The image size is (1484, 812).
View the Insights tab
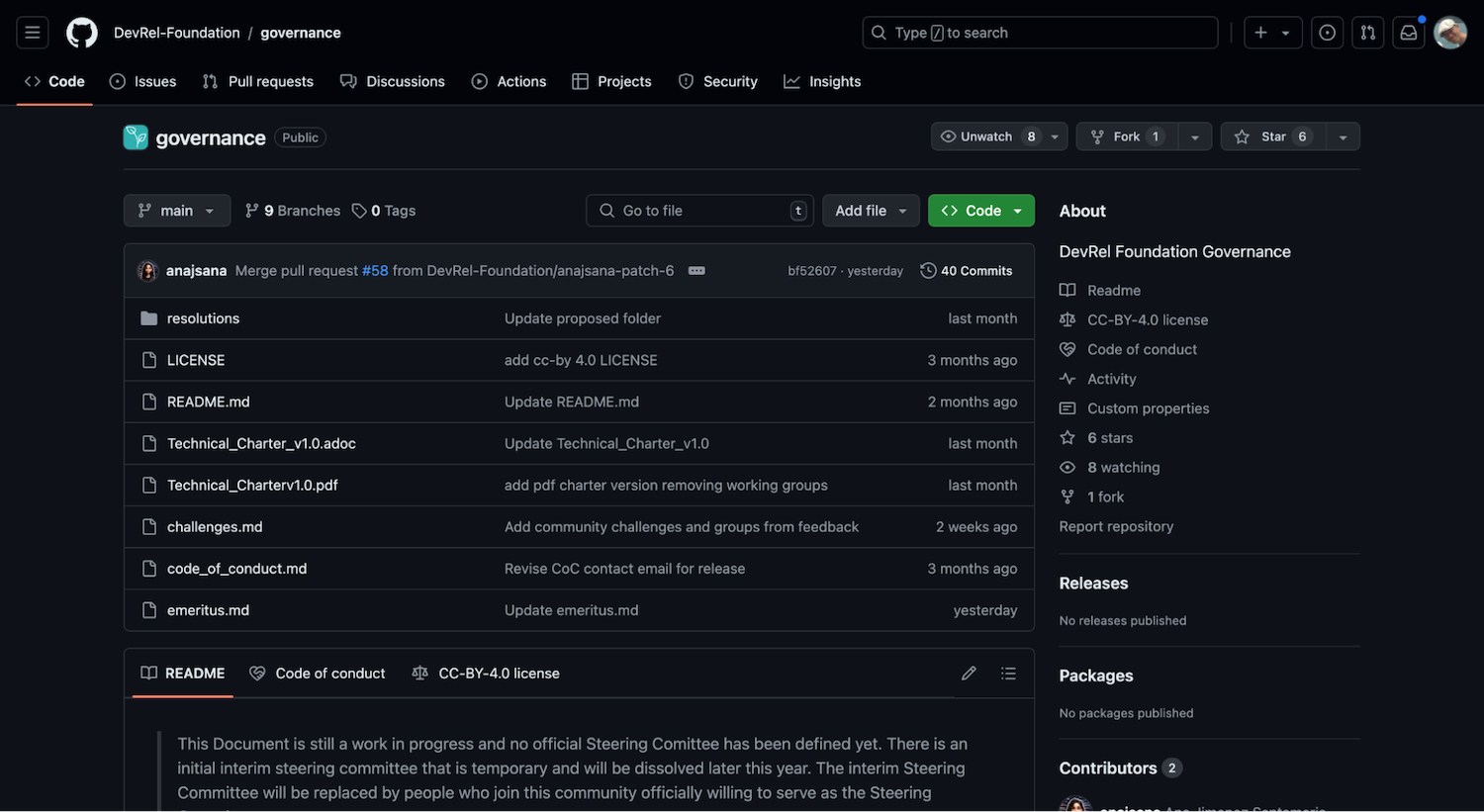tap(823, 81)
